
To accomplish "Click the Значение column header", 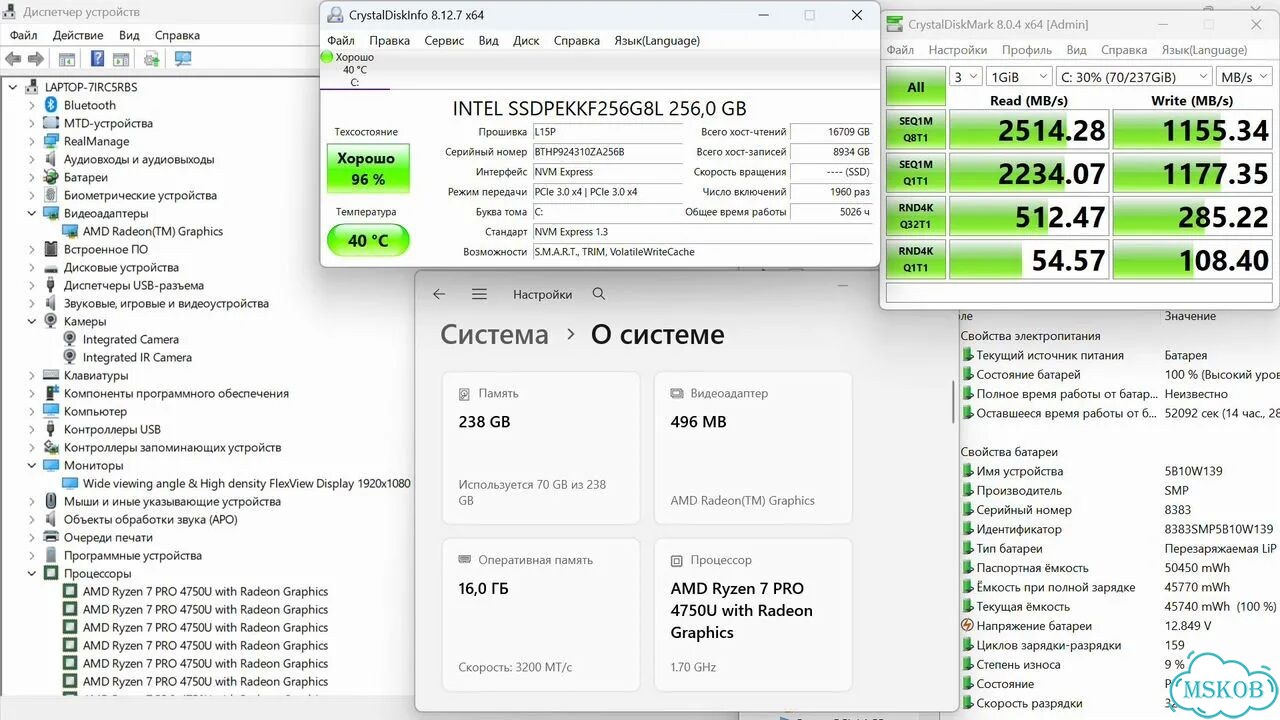I will tap(1190, 316).
